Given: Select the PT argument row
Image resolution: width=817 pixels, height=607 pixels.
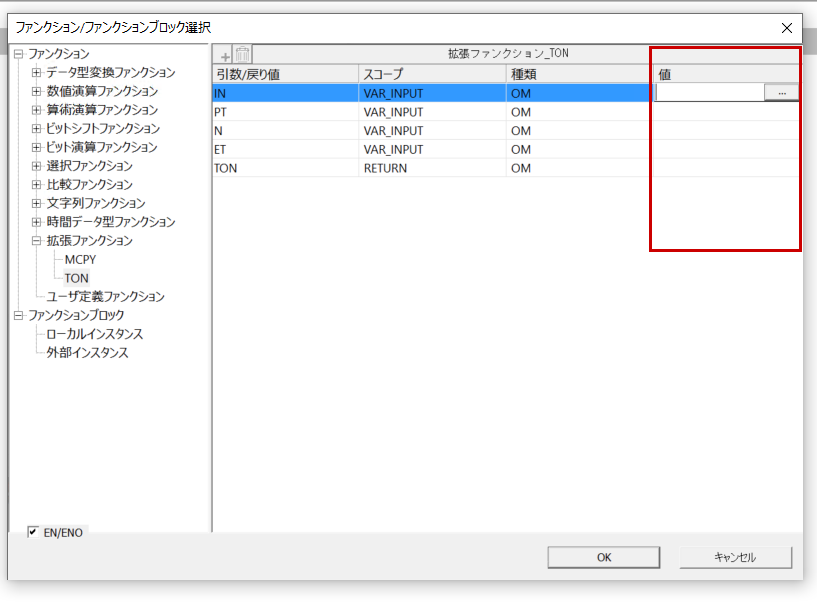Looking at the screenshot, I should pos(285,111).
